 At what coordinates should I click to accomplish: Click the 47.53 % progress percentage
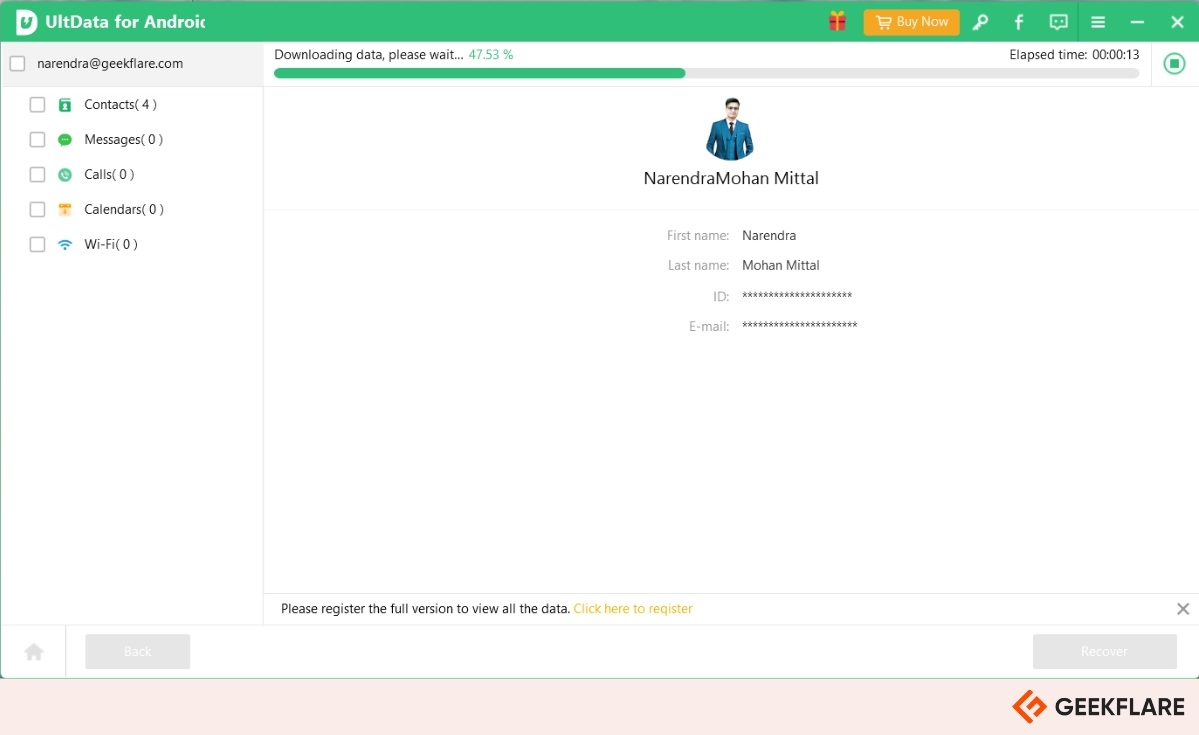(x=491, y=55)
